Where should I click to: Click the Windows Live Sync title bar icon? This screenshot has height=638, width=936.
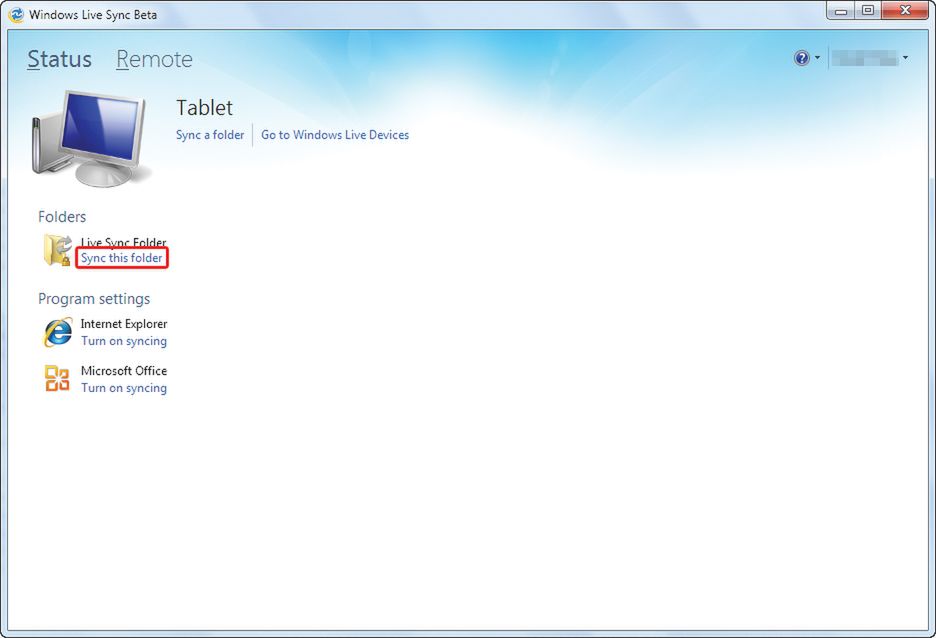(x=17, y=14)
